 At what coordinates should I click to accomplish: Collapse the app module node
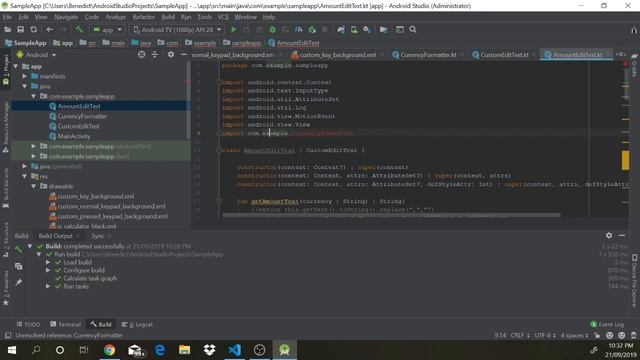[x=16, y=66]
